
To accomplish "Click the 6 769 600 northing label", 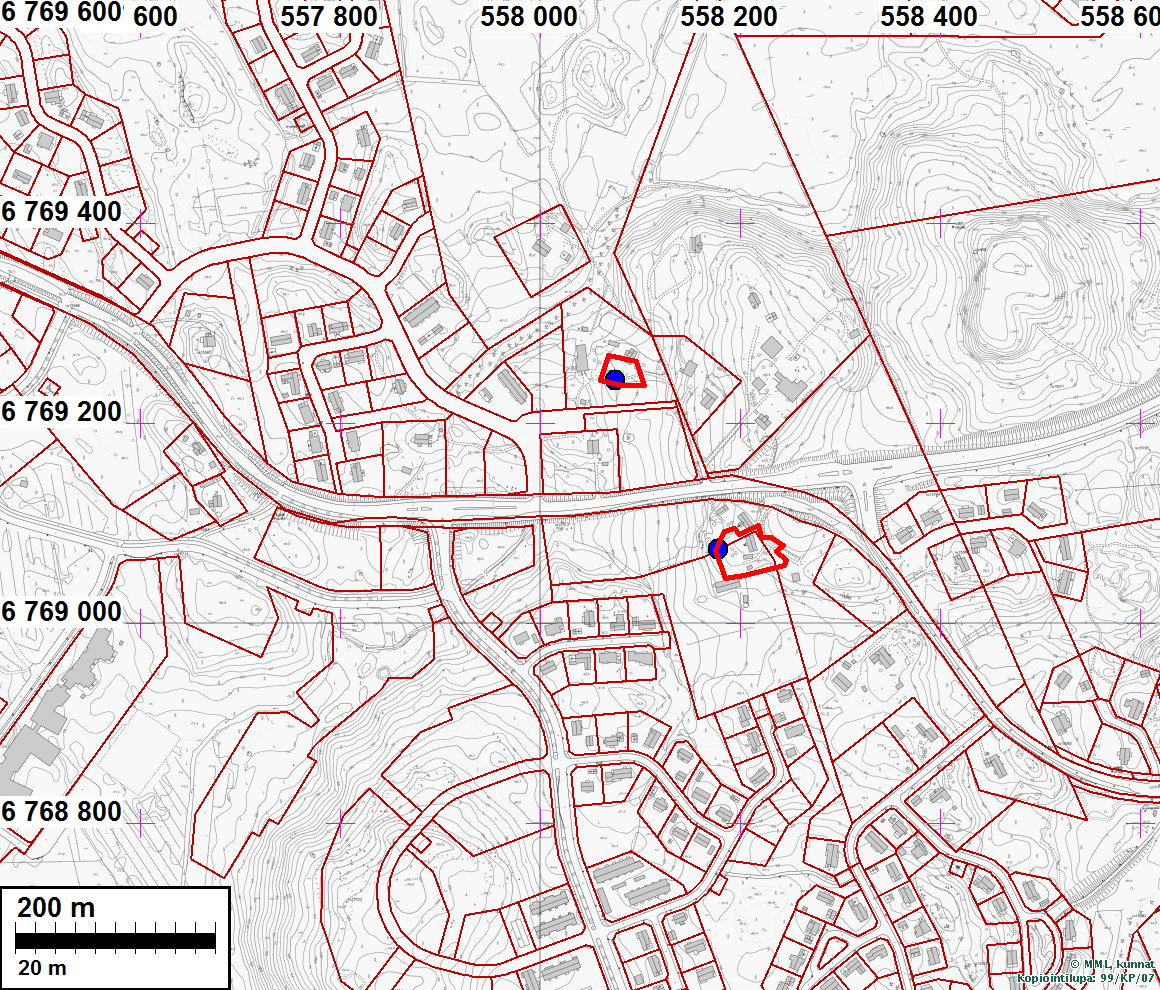I will pos(61,12).
